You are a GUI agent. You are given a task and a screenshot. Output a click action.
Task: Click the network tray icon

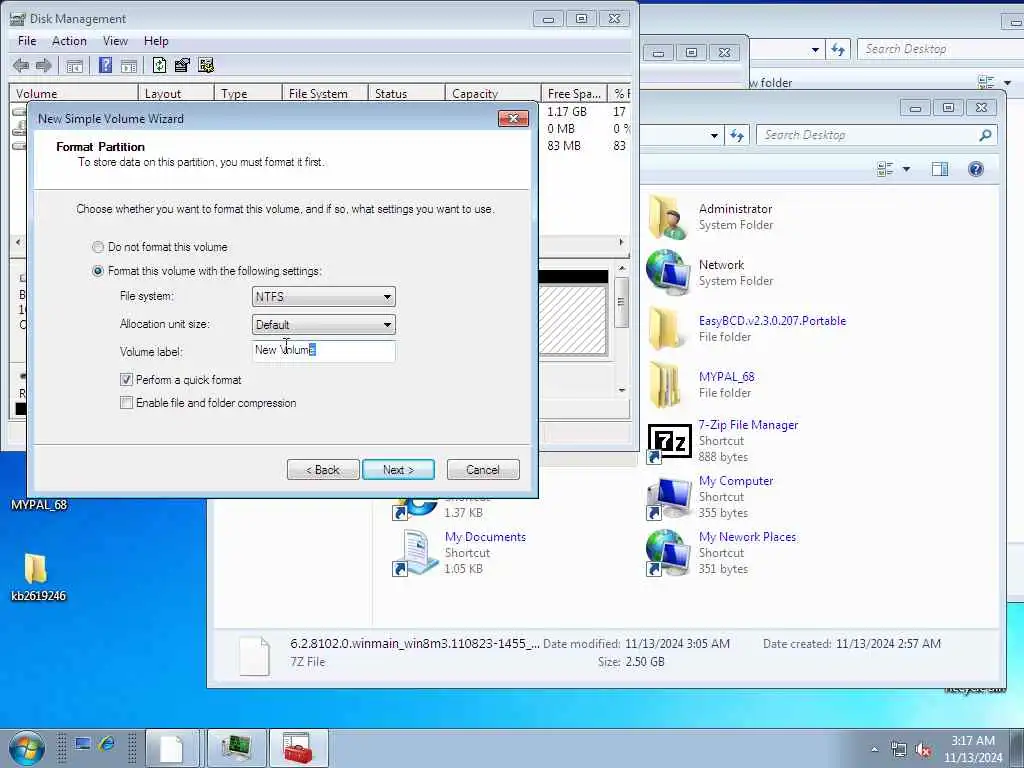[899, 750]
